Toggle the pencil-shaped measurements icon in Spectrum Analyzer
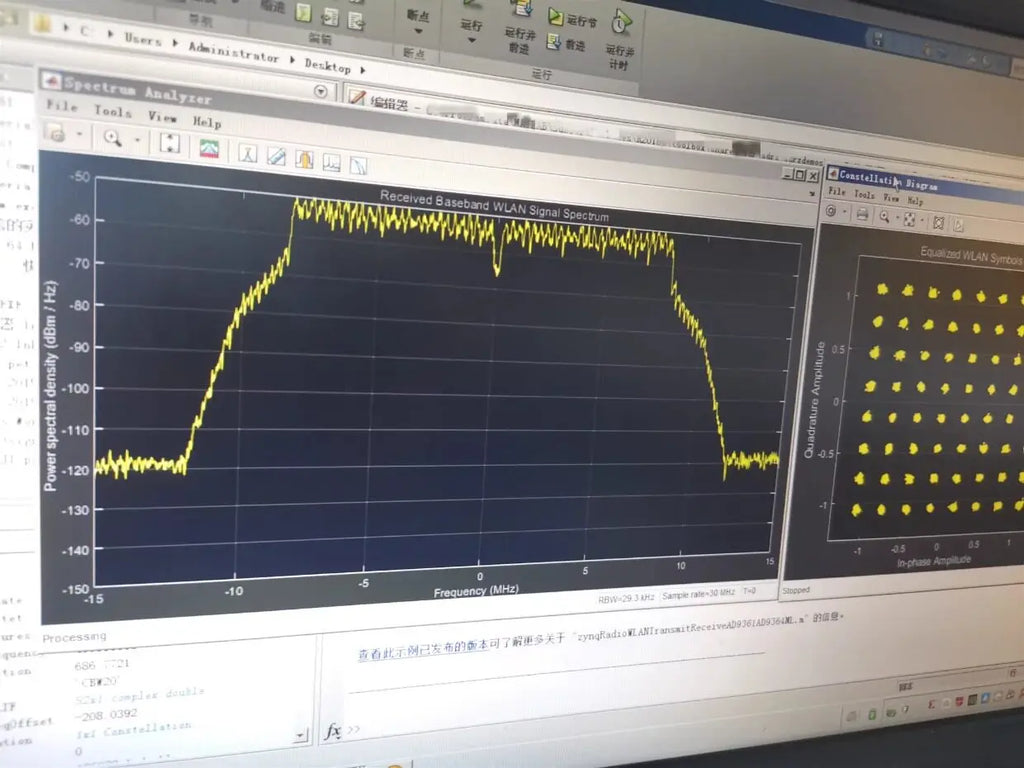The width and height of the screenshot is (1024, 768). 276,157
